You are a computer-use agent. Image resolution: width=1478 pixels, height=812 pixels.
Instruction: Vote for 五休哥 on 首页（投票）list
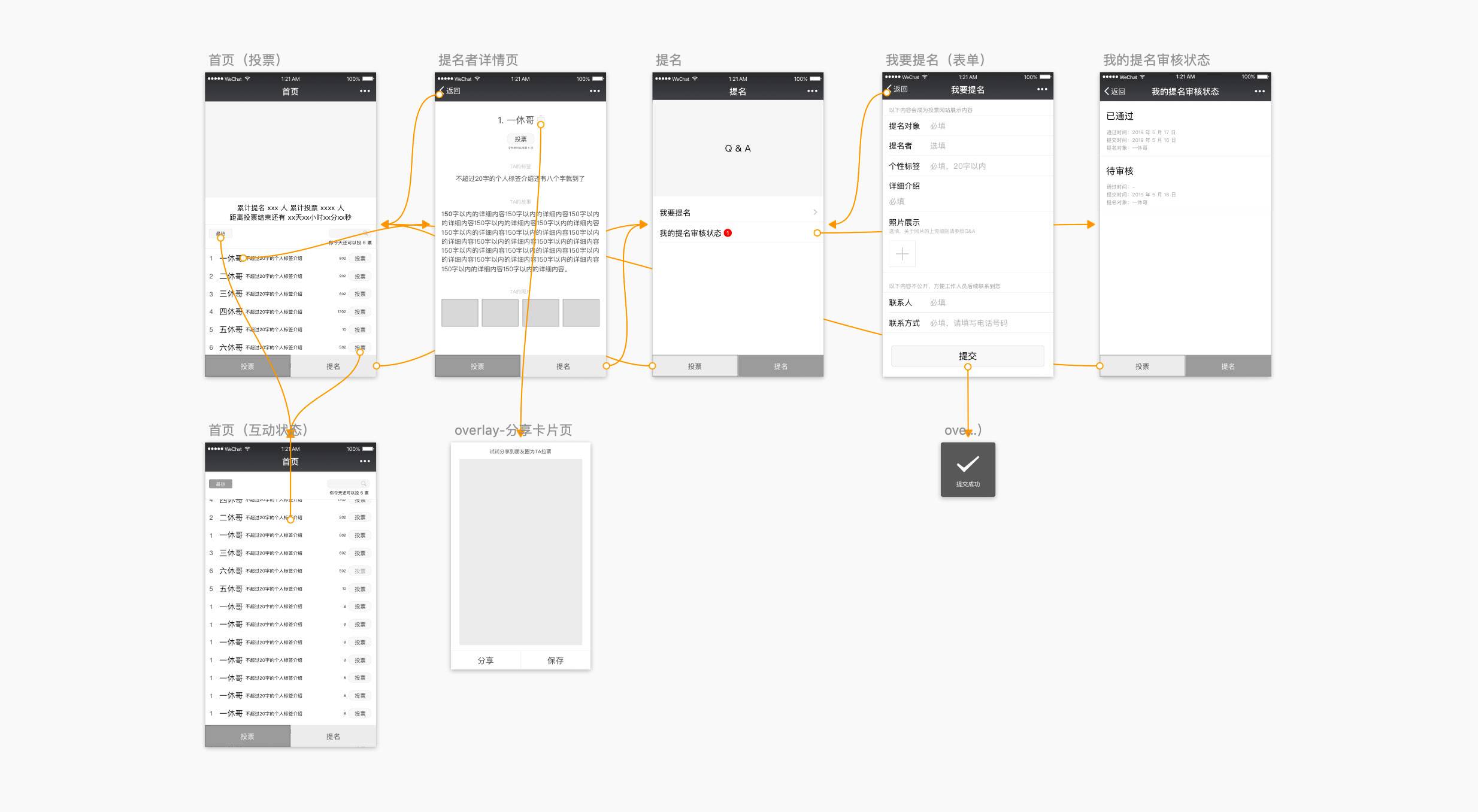[x=360, y=329]
